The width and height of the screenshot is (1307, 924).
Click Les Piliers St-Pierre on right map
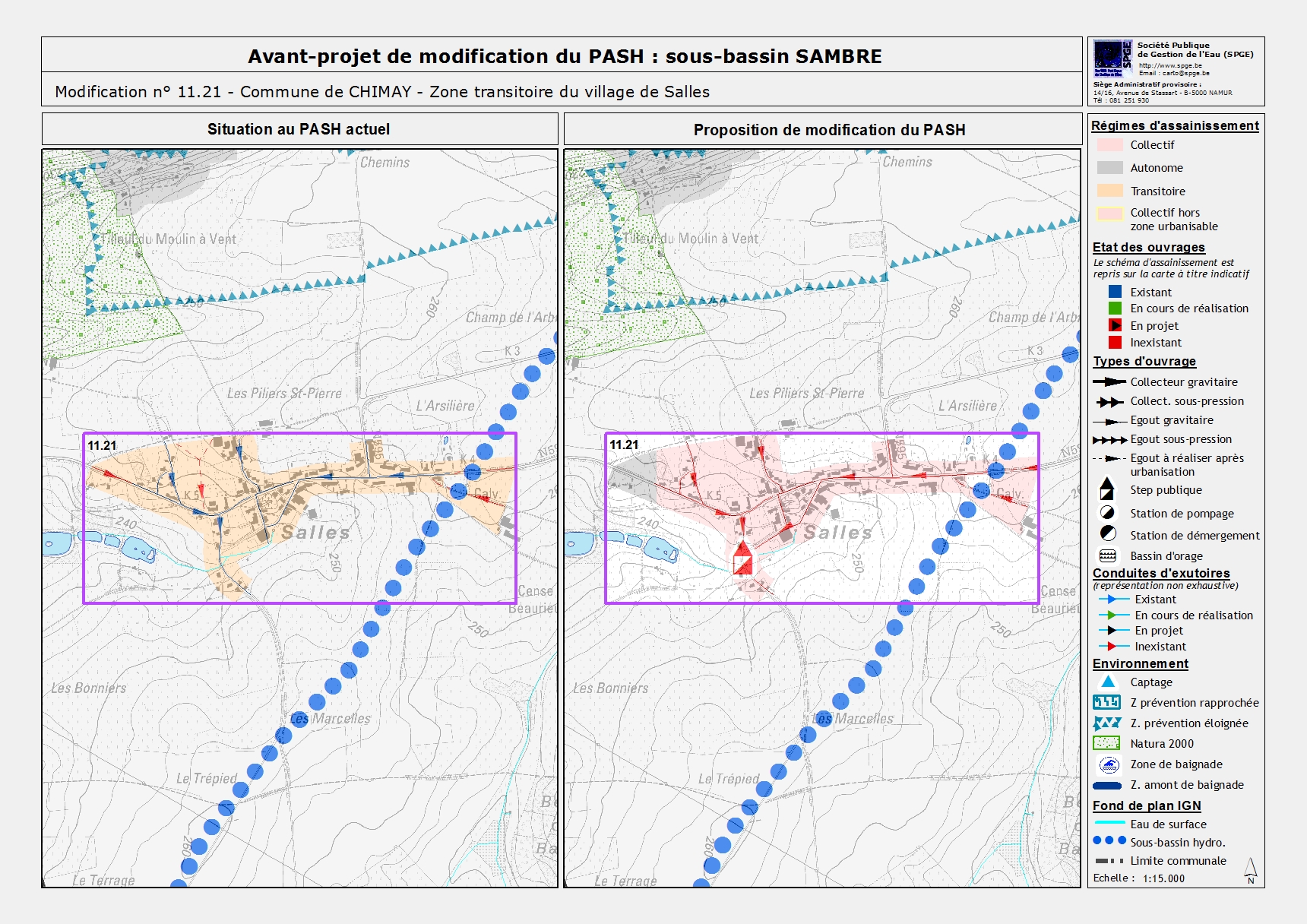click(807, 393)
